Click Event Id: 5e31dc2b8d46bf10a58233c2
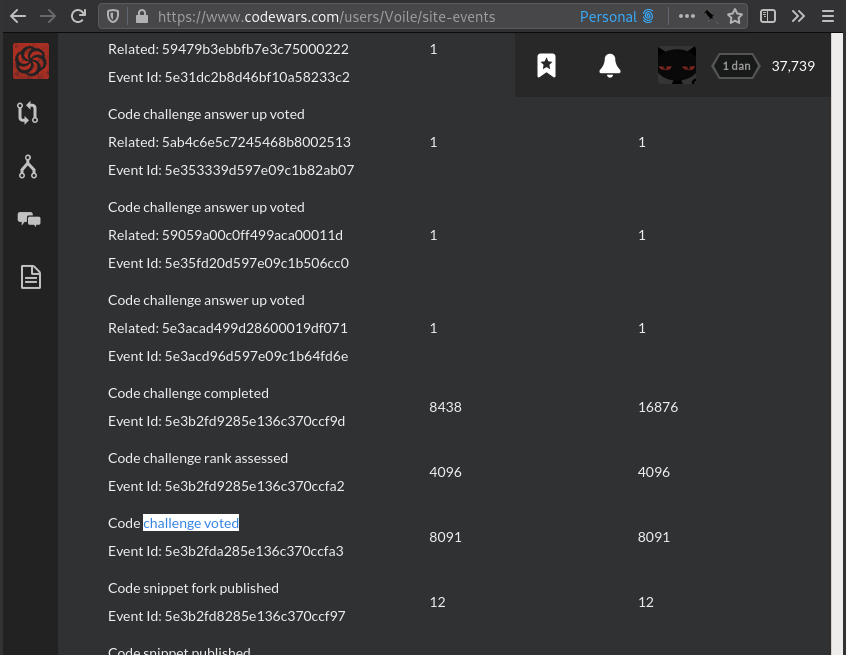Screen dimensions: 846x655 click(229, 77)
